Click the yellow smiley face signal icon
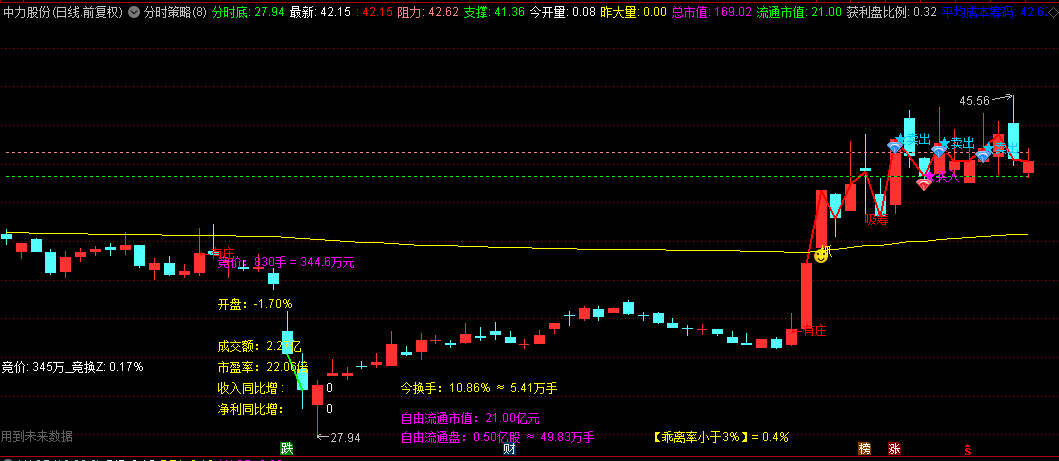Screen dimensions: 1059x461 pos(821,255)
